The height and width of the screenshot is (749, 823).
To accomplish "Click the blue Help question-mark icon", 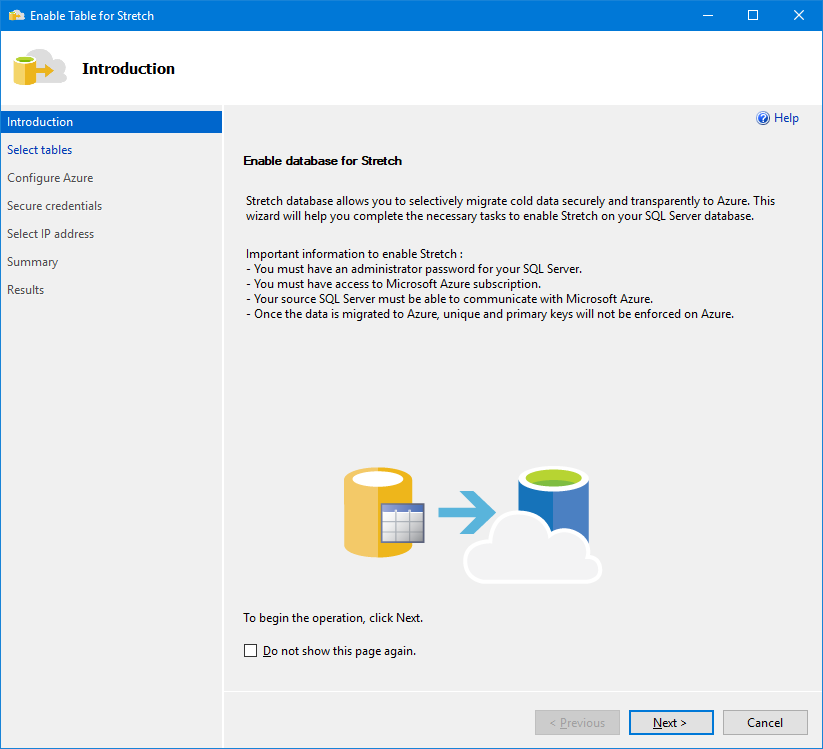I will 763,118.
